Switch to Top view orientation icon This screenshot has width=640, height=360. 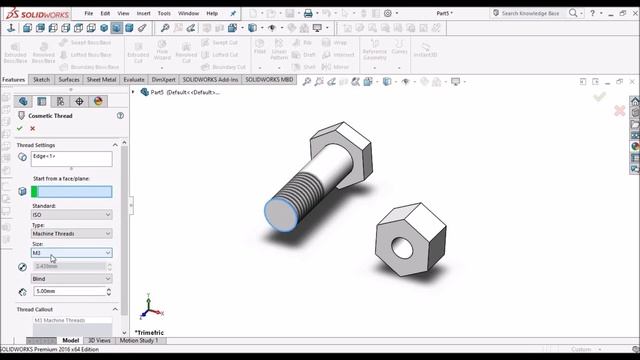(78, 28)
